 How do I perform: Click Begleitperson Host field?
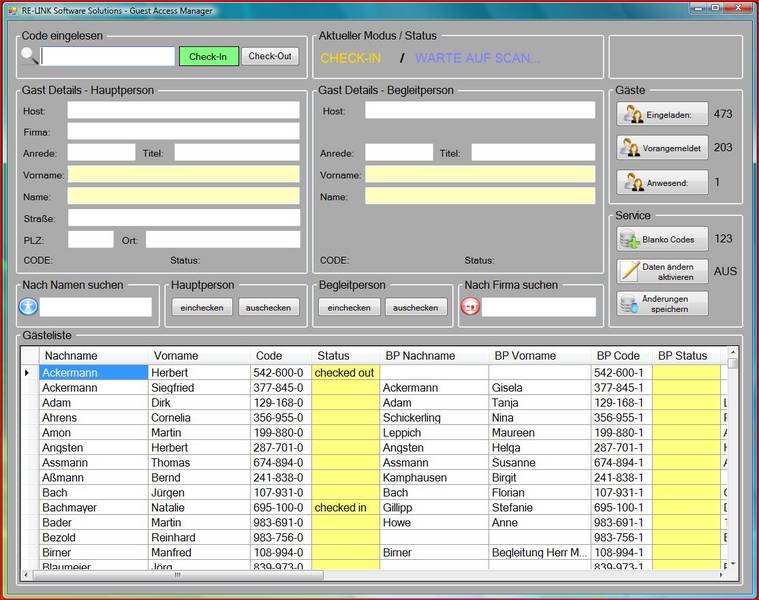[x=480, y=110]
